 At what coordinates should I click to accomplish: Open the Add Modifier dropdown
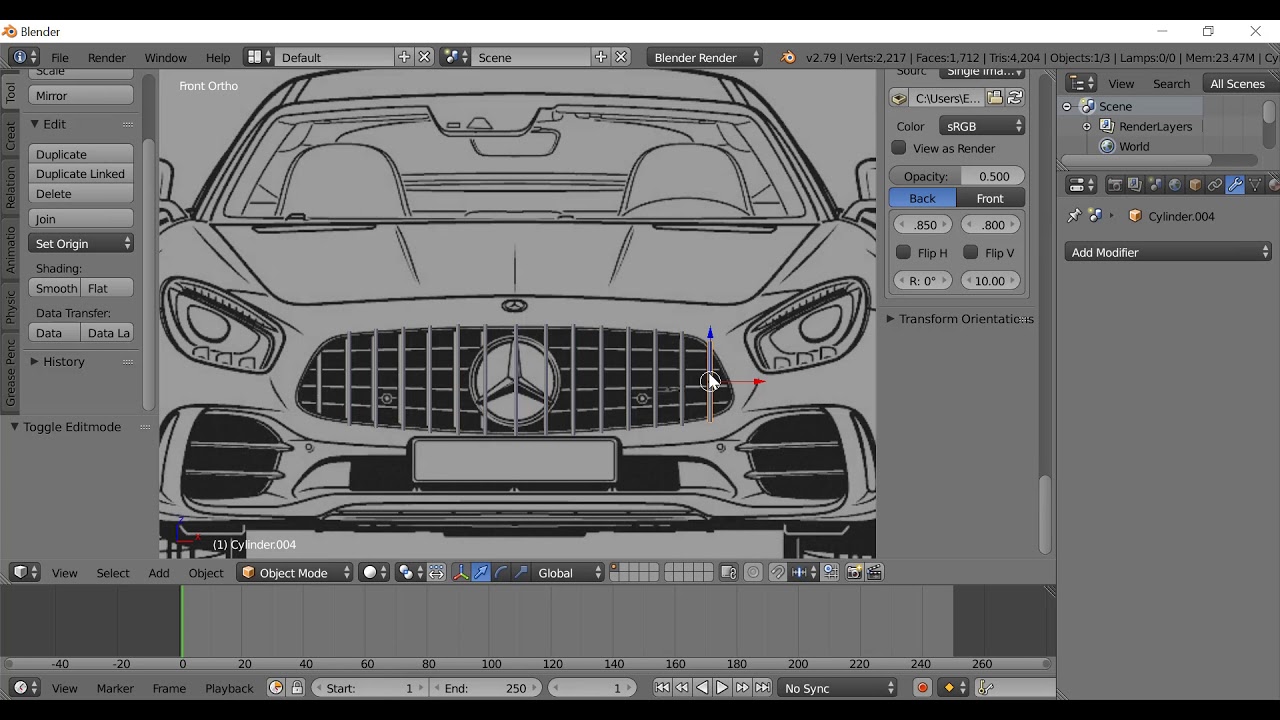[x=1168, y=253]
